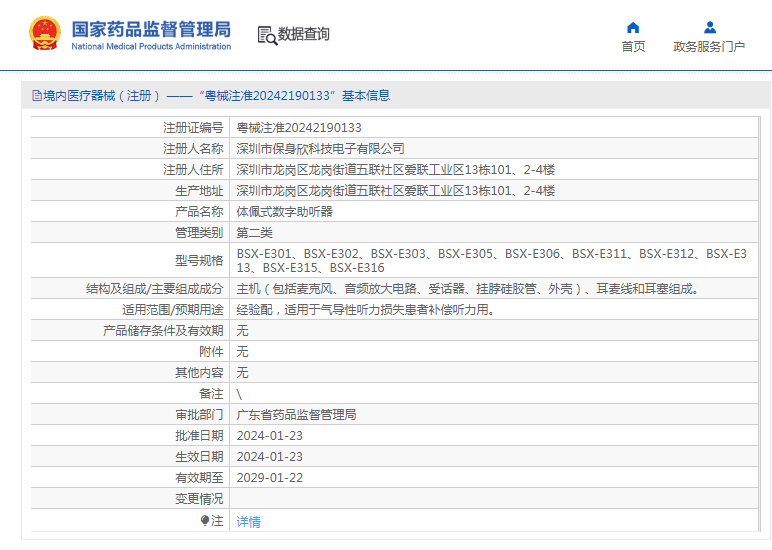Viewport: 772px width, 550px height.
Task: Open 政务服务门户 portal link
Action: click(709, 47)
